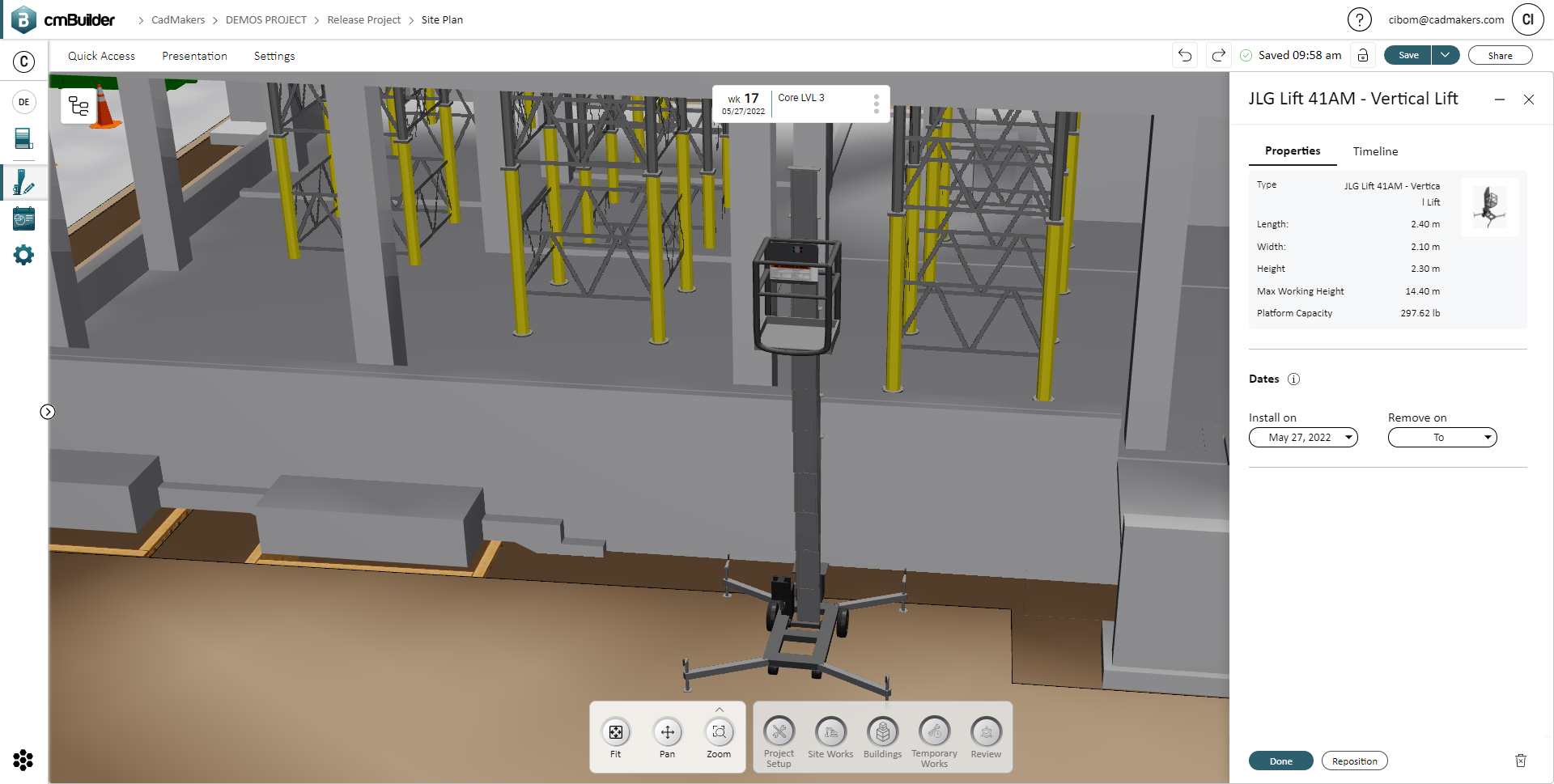Open the Save dropdown arrow
This screenshot has width=1554, height=784.
click(x=1446, y=55)
